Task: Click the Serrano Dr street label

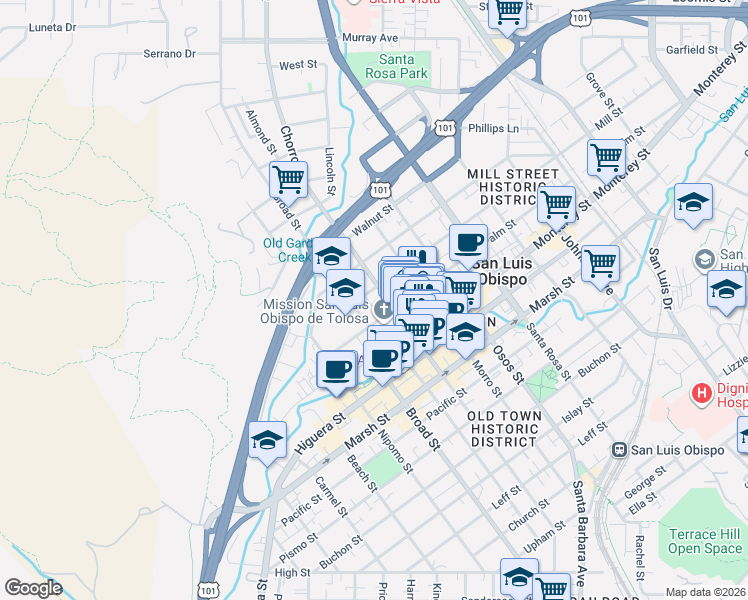Action: (170, 53)
